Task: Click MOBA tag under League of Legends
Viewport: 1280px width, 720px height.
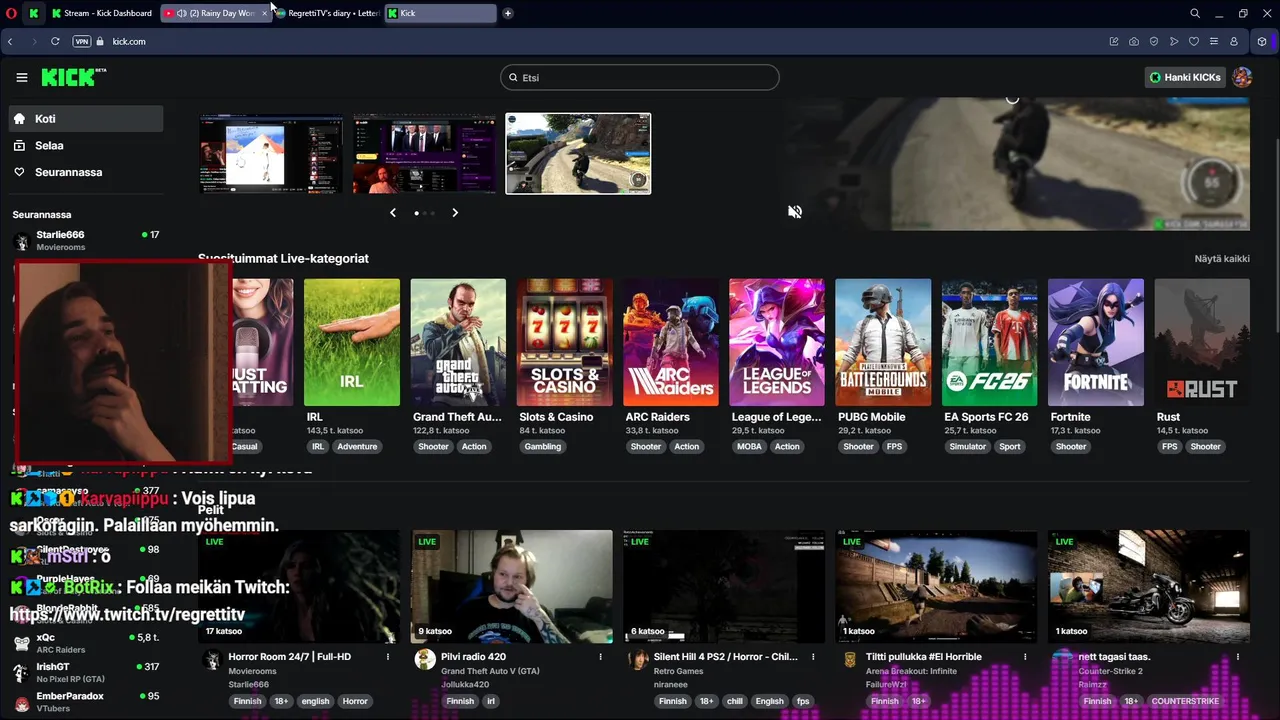Action: [749, 447]
